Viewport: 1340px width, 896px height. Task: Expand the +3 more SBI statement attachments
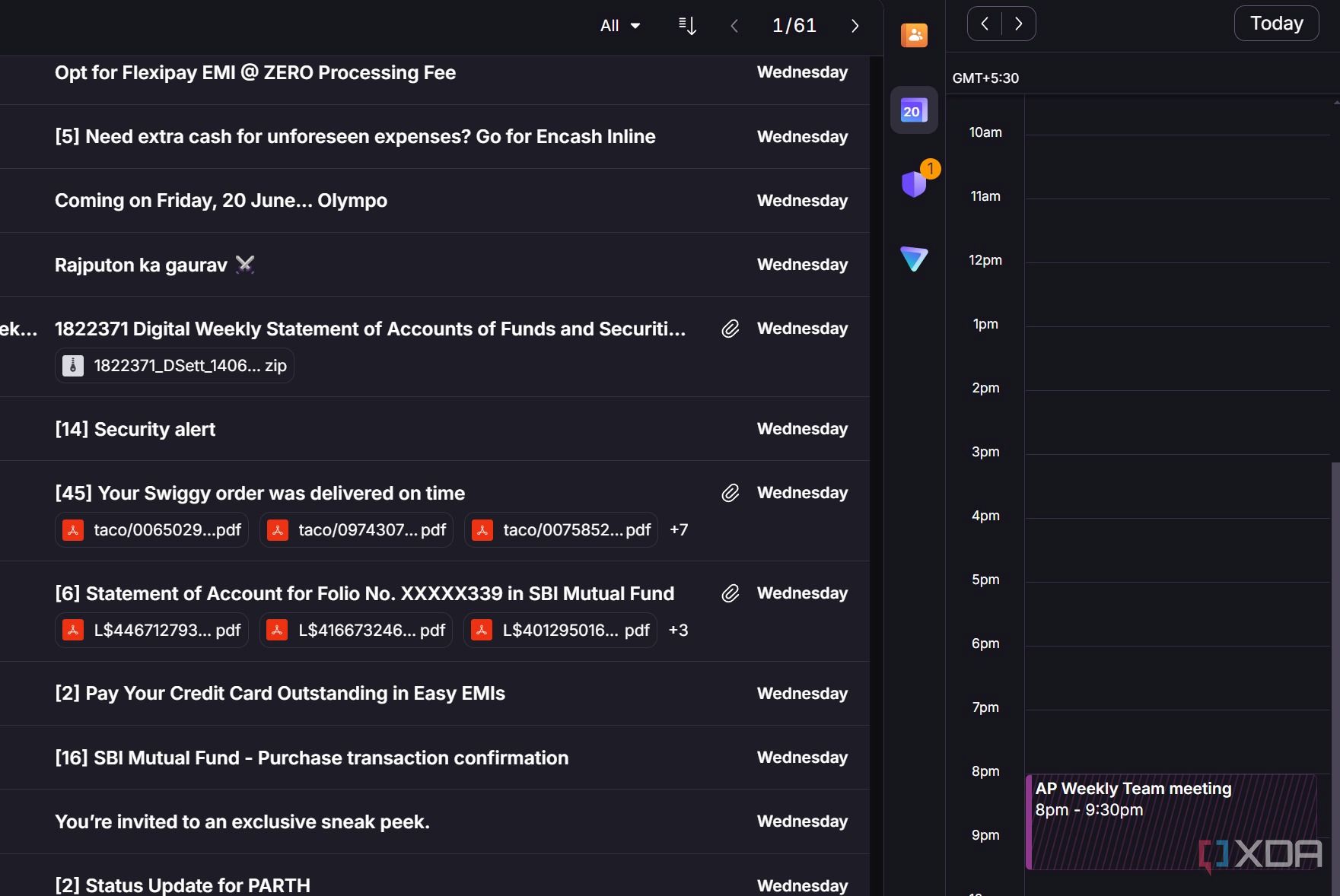pyautogui.click(x=678, y=631)
